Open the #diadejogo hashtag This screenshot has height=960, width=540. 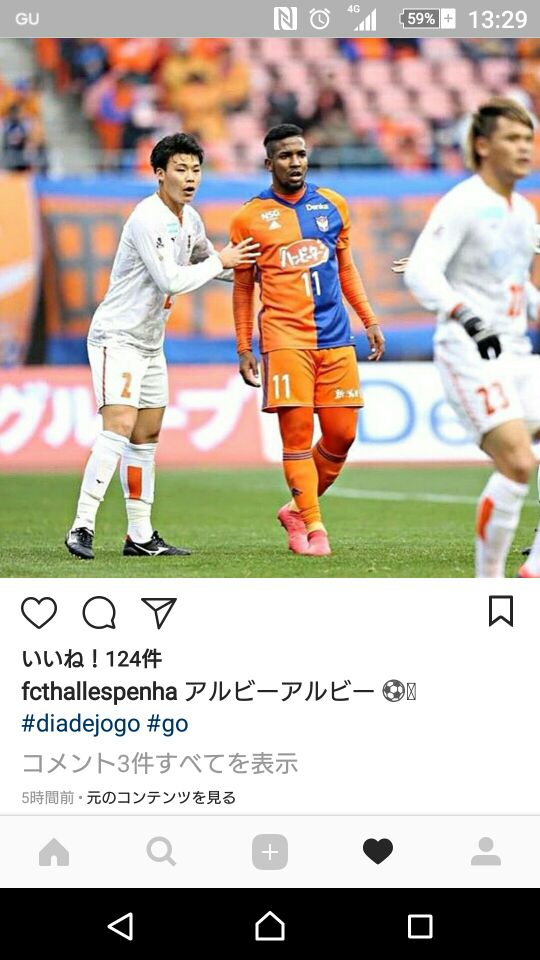[x=81, y=724]
